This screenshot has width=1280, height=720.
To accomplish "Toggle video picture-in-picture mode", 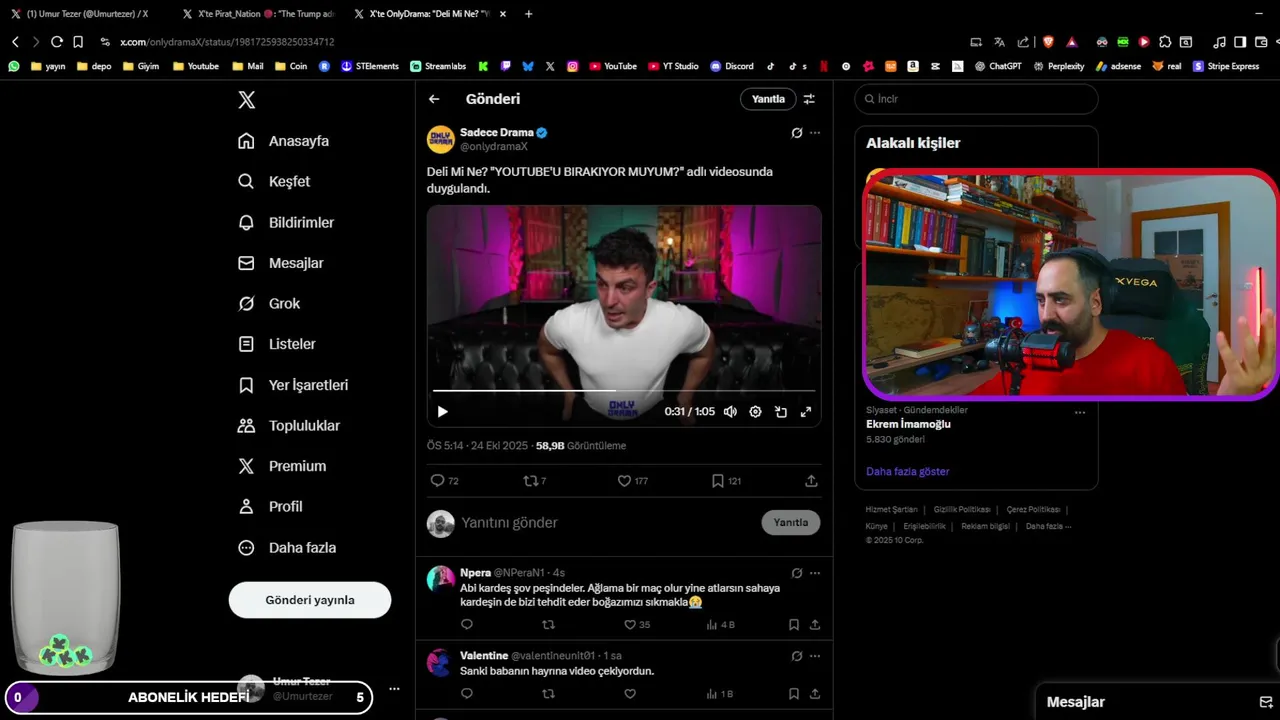I will coord(781,411).
